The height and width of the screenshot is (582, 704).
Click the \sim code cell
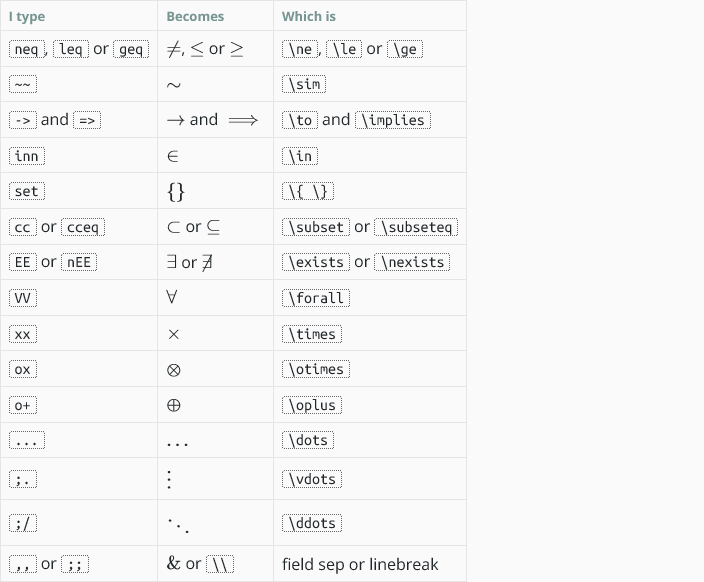click(x=304, y=85)
